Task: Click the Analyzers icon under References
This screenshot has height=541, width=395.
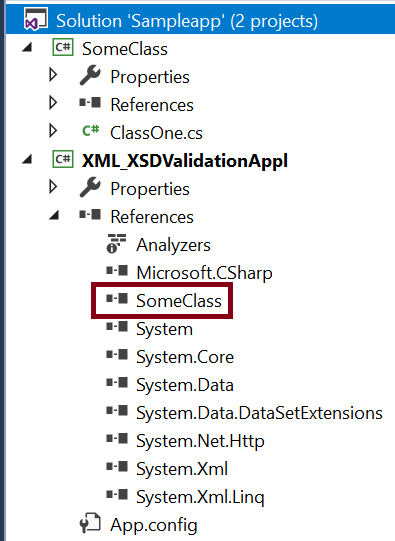Action: coord(116,244)
